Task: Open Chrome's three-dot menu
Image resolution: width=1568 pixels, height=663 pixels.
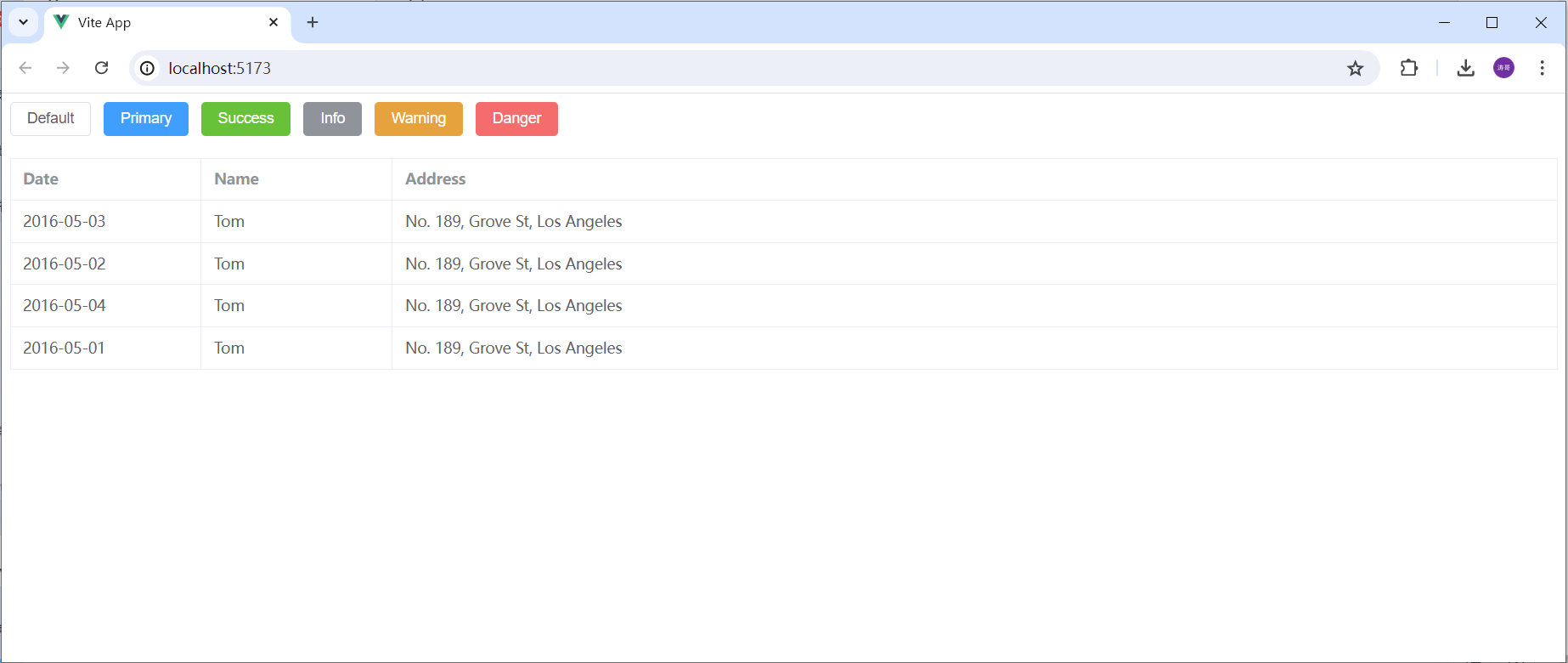Action: pos(1542,68)
